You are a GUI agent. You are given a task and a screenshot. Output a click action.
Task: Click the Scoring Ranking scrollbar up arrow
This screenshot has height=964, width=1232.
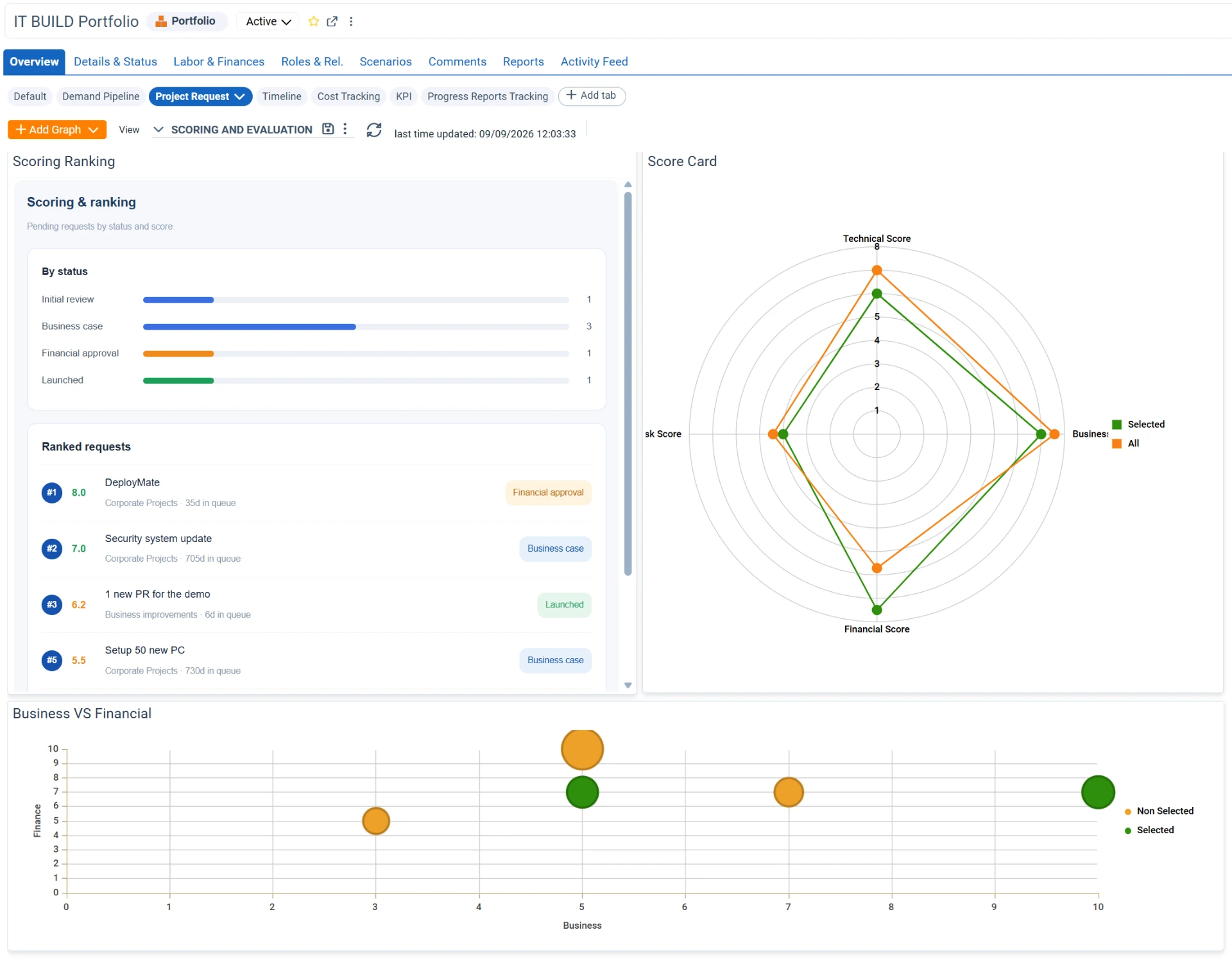(x=628, y=185)
